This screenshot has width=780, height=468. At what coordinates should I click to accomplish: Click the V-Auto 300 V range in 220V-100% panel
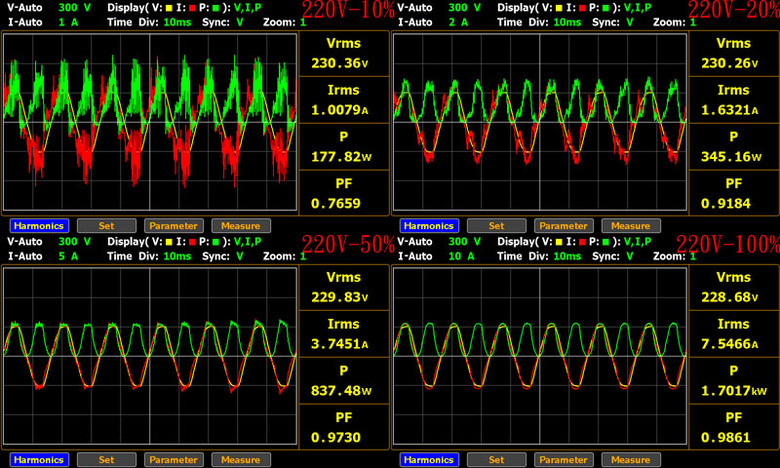pyautogui.click(x=465, y=242)
